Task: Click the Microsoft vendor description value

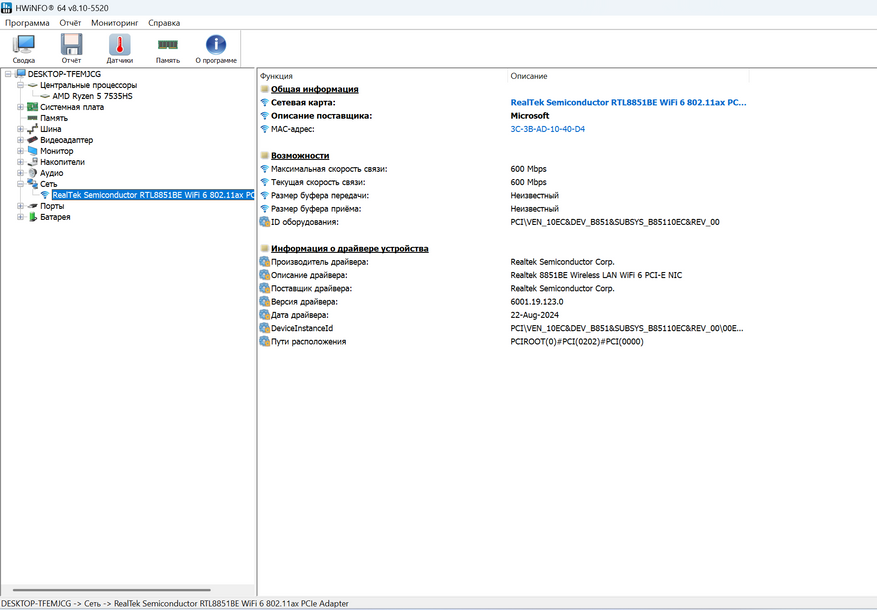Action: (x=530, y=116)
